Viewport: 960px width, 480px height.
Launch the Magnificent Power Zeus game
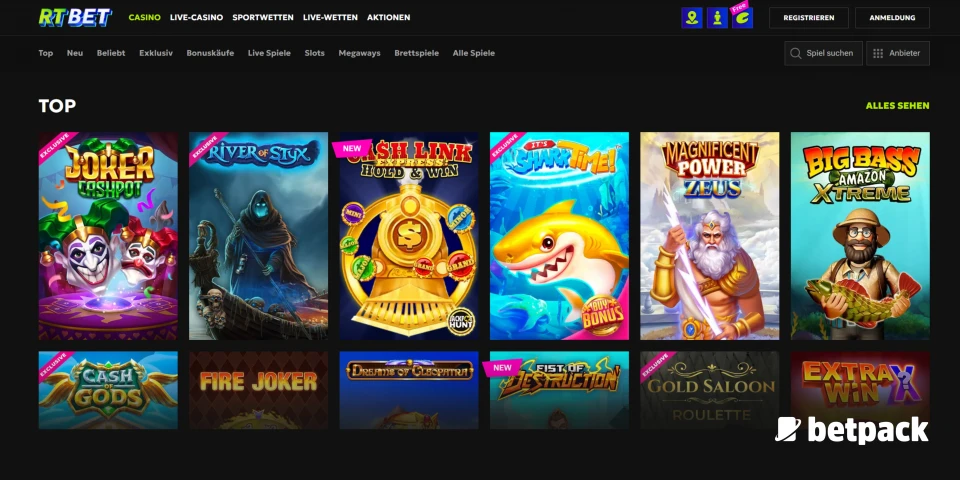click(x=709, y=236)
